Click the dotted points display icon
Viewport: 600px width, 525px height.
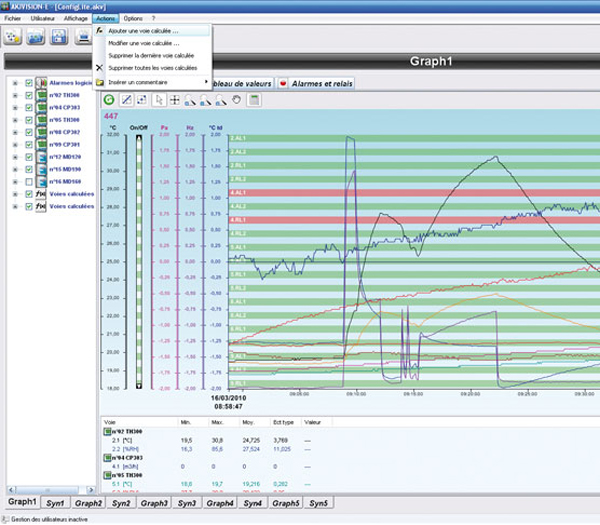142,100
